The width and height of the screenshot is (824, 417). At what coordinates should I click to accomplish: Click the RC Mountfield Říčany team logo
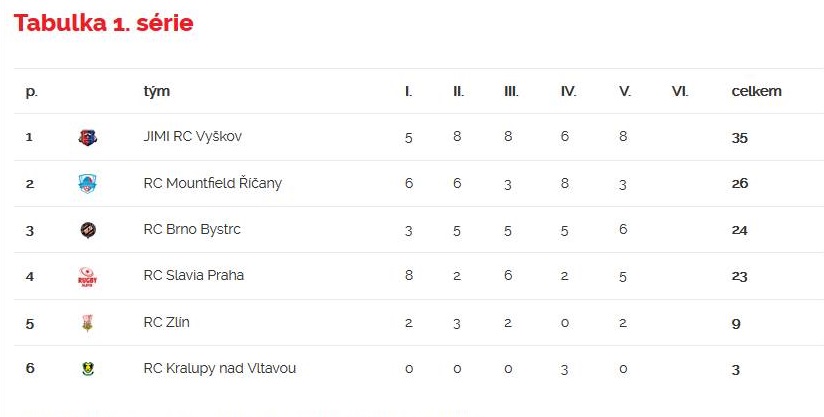coord(88,184)
